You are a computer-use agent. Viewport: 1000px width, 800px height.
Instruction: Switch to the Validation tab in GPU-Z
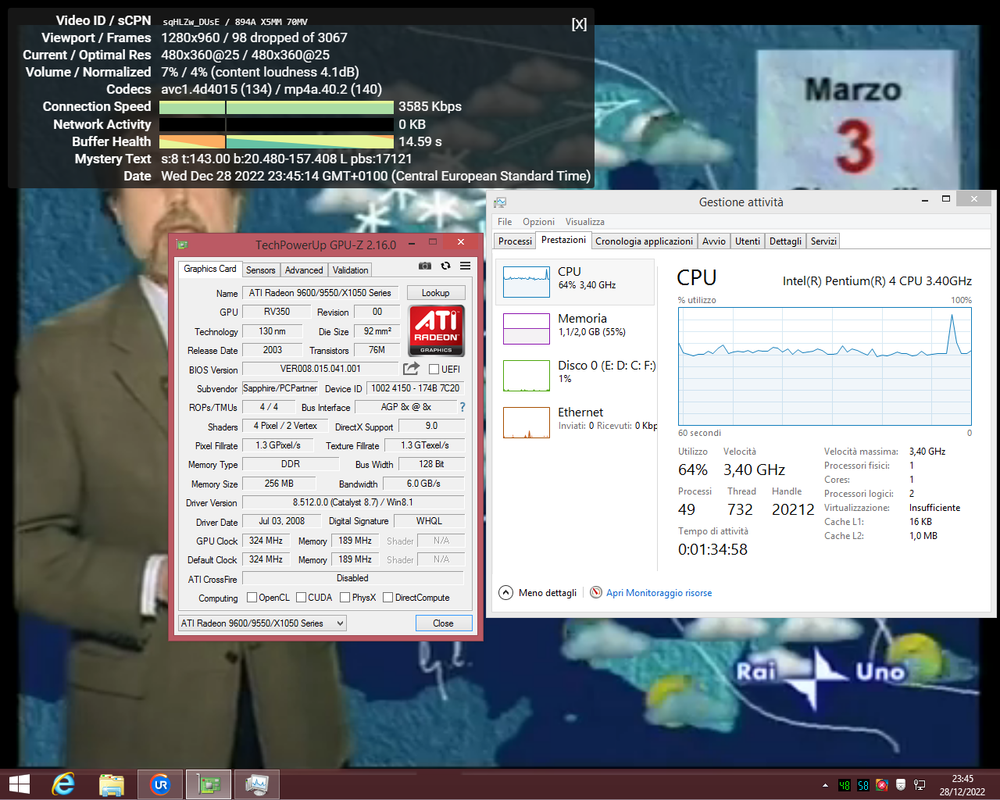pos(350,270)
